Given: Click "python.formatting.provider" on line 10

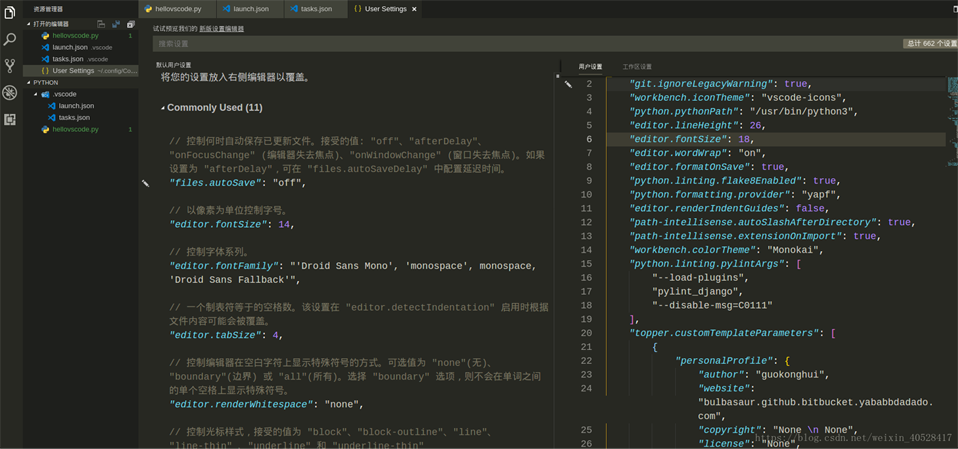Looking at the screenshot, I should 709,195.
